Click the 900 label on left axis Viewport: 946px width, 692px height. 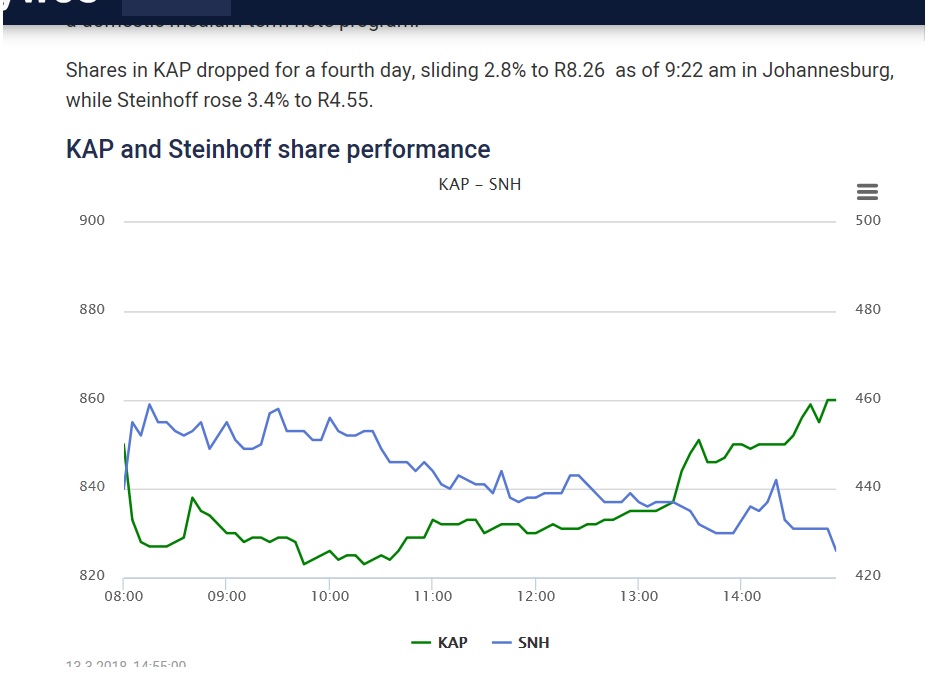92,221
